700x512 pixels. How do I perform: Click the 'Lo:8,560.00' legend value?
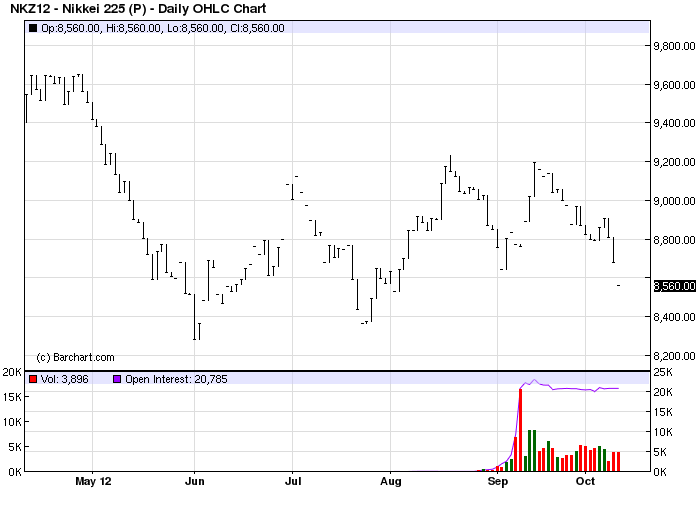click(196, 28)
